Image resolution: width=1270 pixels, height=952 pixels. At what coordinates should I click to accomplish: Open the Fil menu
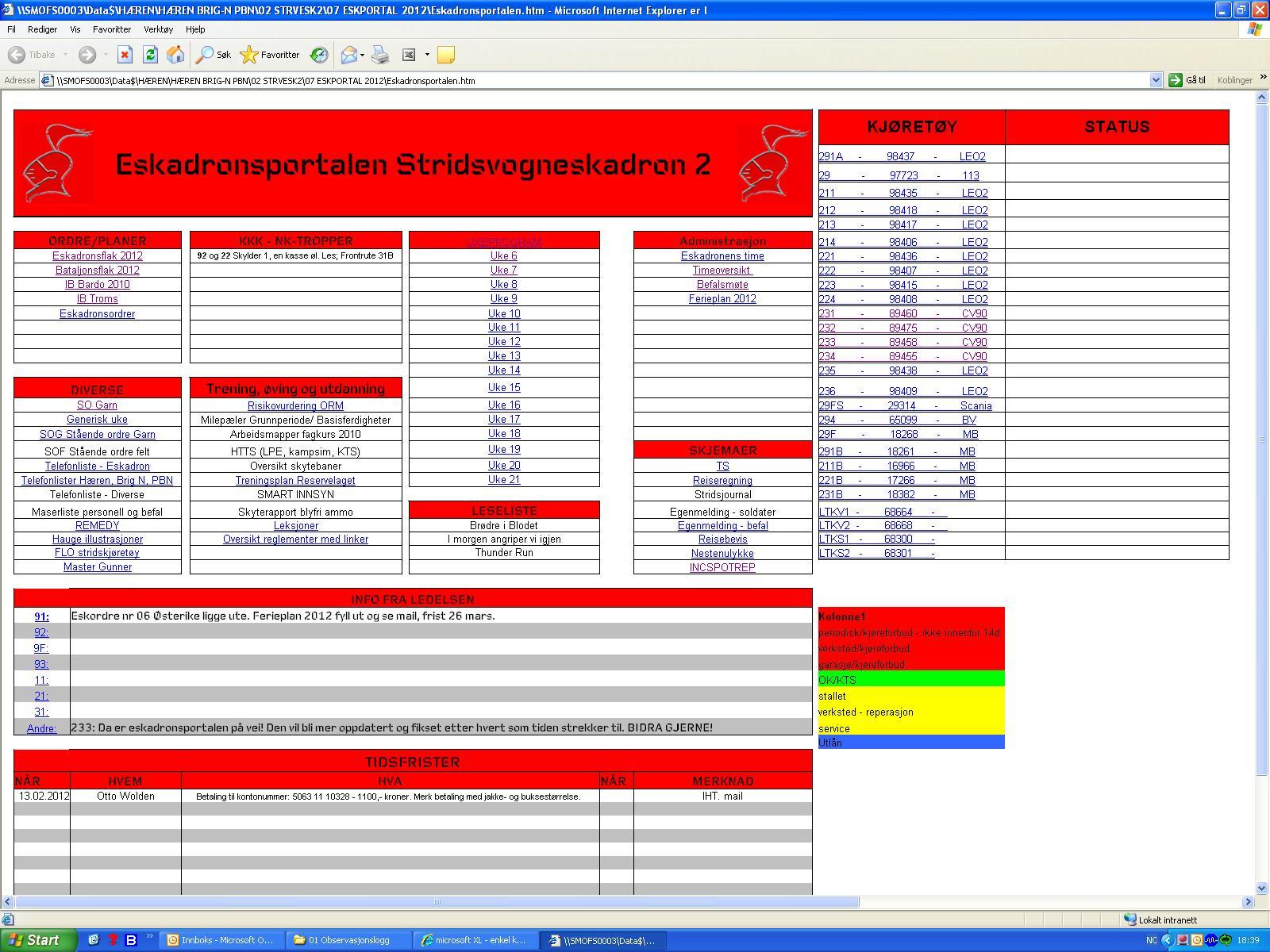click(x=11, y=29)
